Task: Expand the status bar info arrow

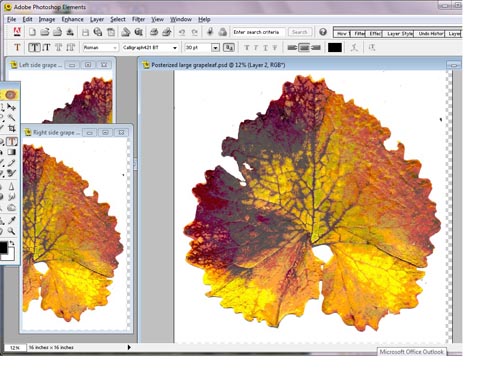Action: (129, 347)
